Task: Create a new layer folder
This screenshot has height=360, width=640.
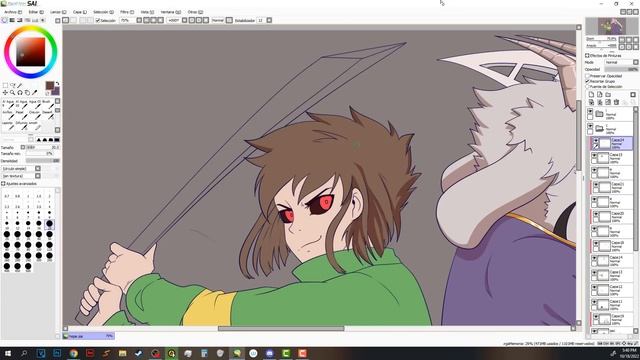Action: click(608, 94)
